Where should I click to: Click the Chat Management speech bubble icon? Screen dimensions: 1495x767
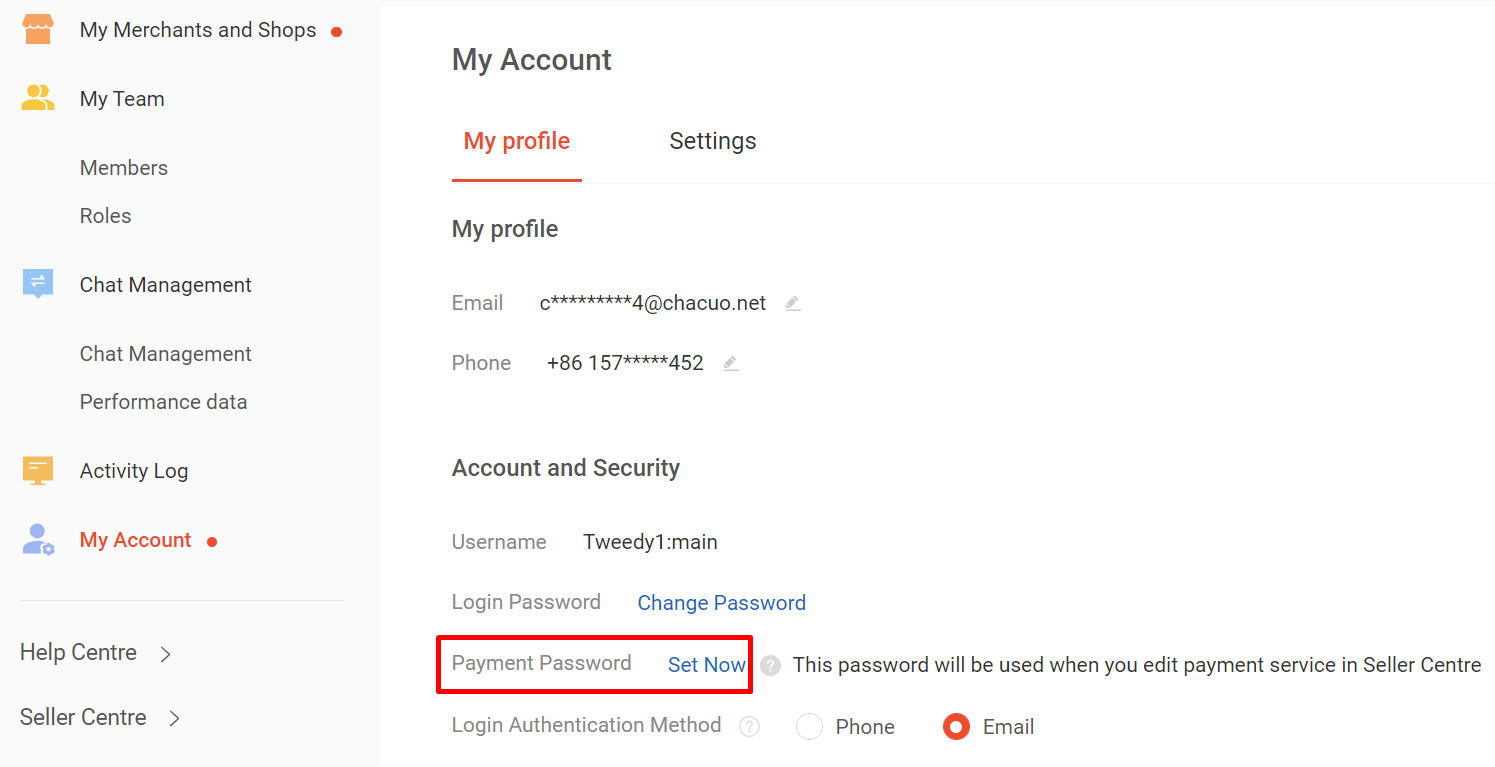tap(37, 284)
